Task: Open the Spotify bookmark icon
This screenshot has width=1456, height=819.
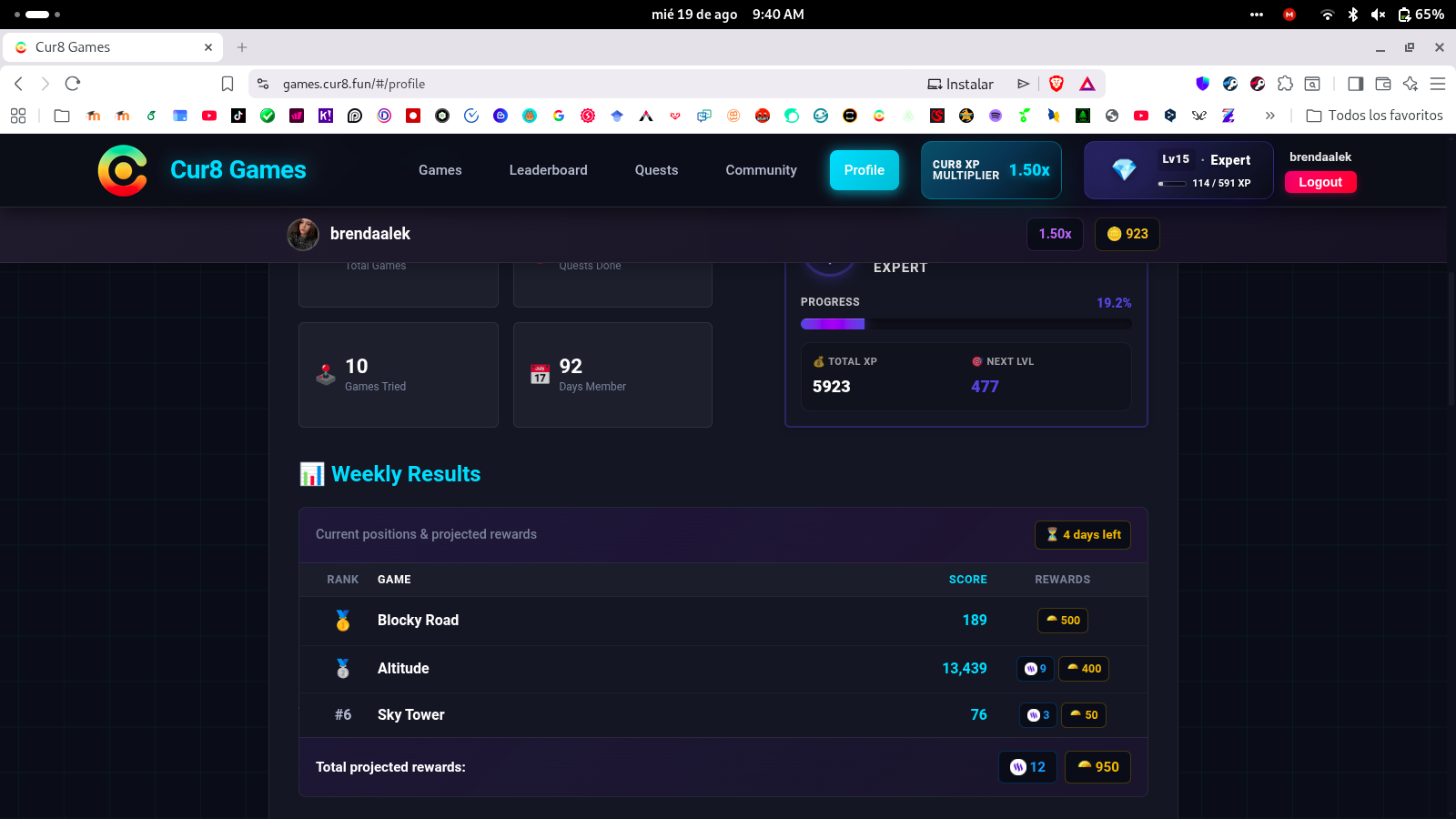Action: 996,116
